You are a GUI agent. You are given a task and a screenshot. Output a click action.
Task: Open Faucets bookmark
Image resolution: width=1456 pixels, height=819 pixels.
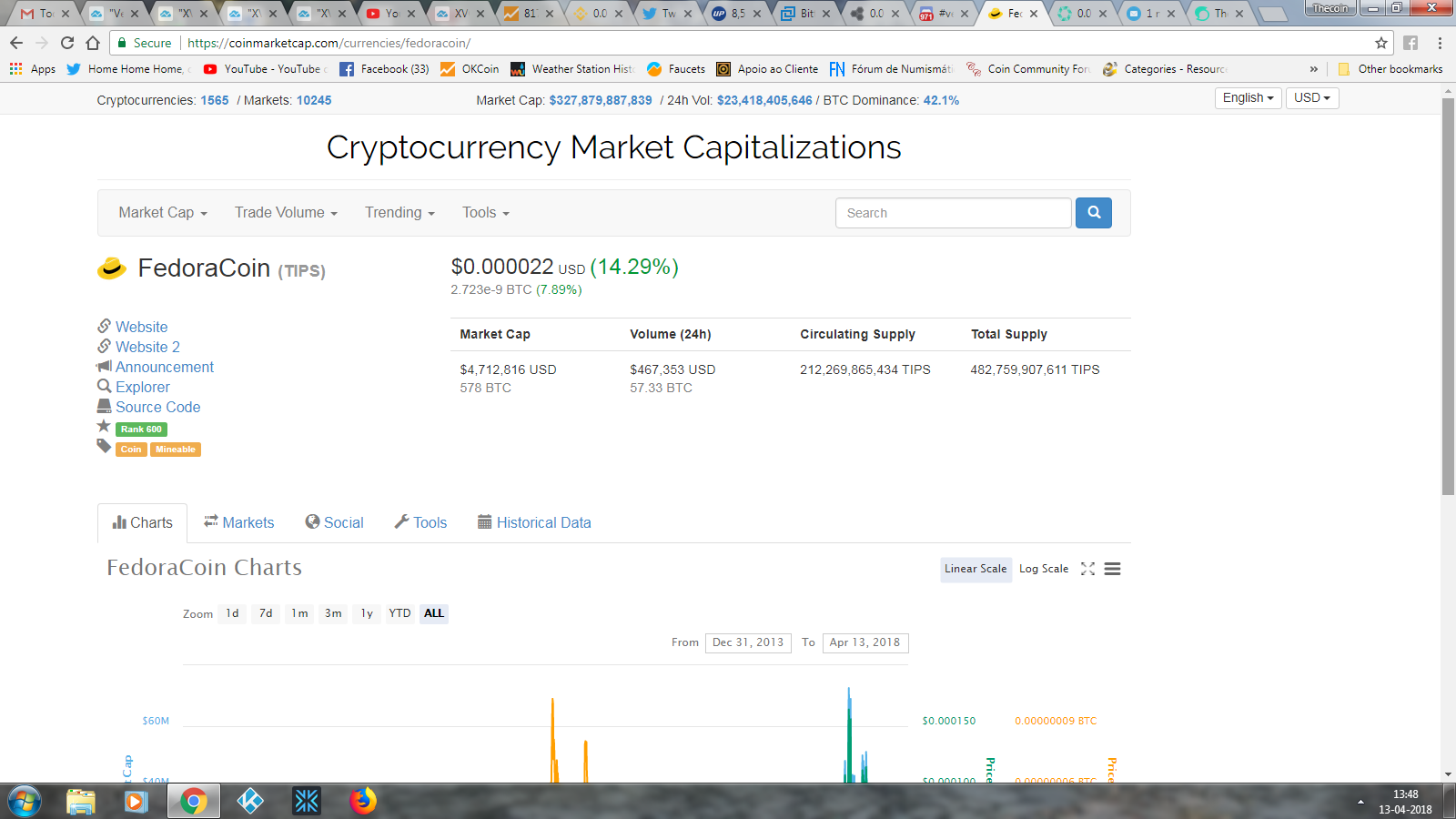pos(676,69)
